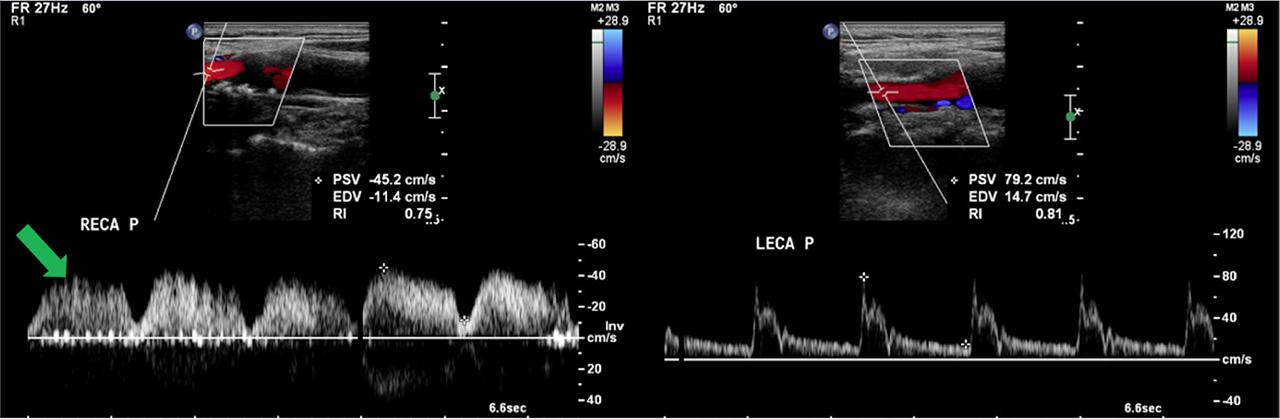Select the peak systolic caliper on the LECA waveform
This screenshot has height=419, width=1280.
click(x=864, y=276)
